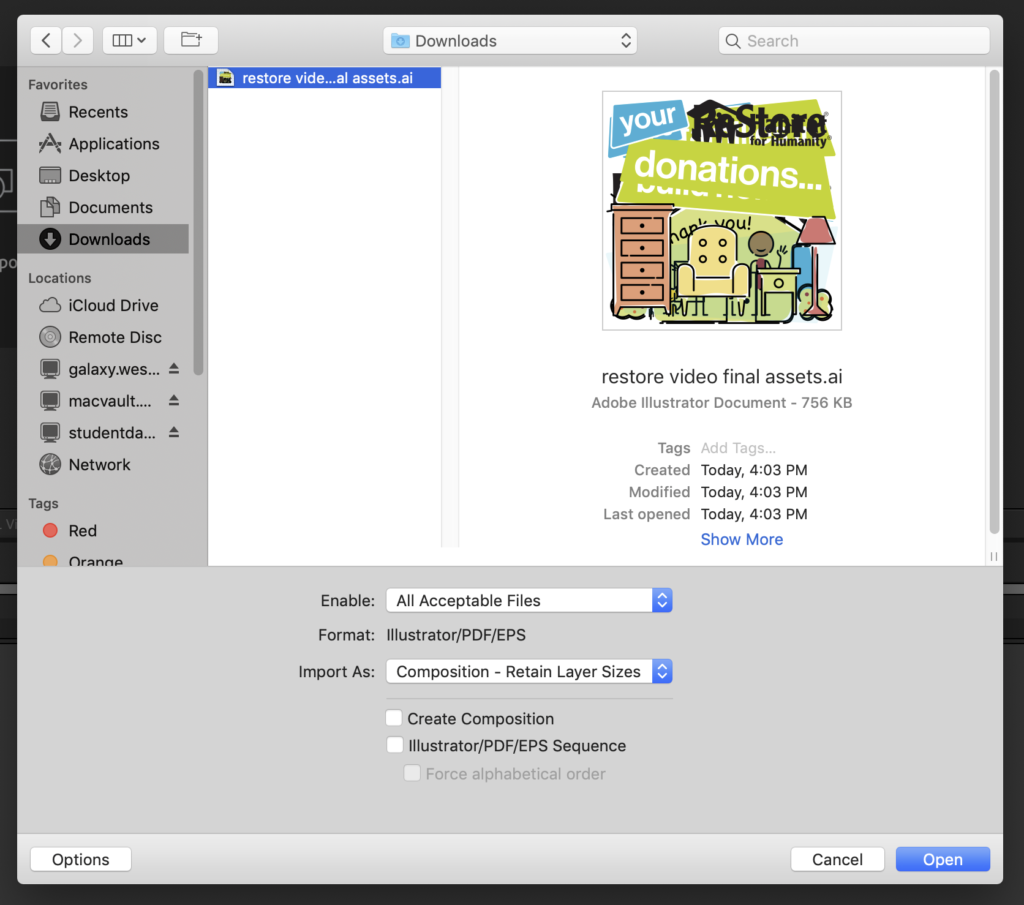Go to Applications in Favorites
The width and height of the screenshot is (1024, 905).
(x=113, y=144)
